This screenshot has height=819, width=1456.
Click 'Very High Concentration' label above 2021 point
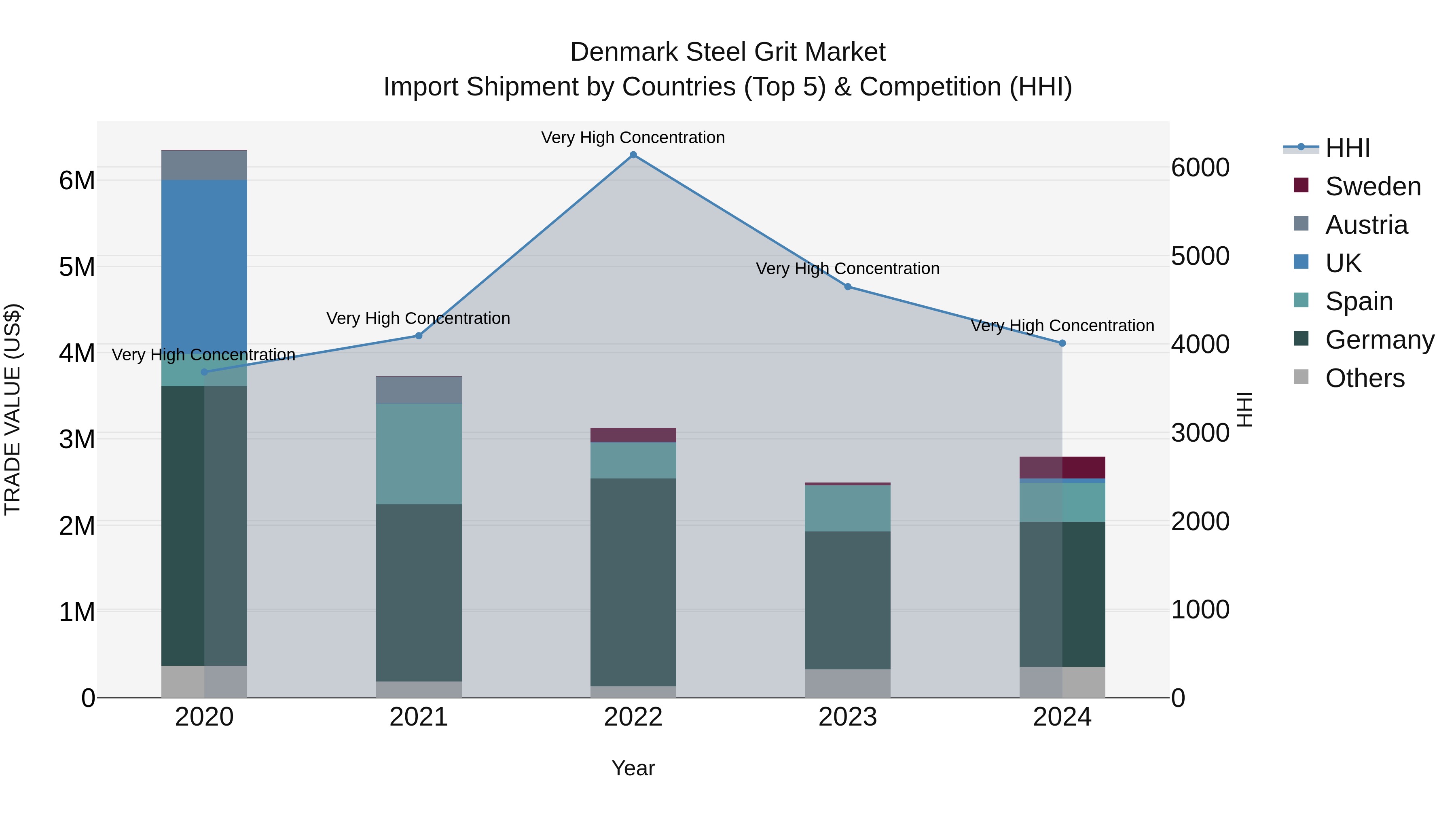pos(418,318)
